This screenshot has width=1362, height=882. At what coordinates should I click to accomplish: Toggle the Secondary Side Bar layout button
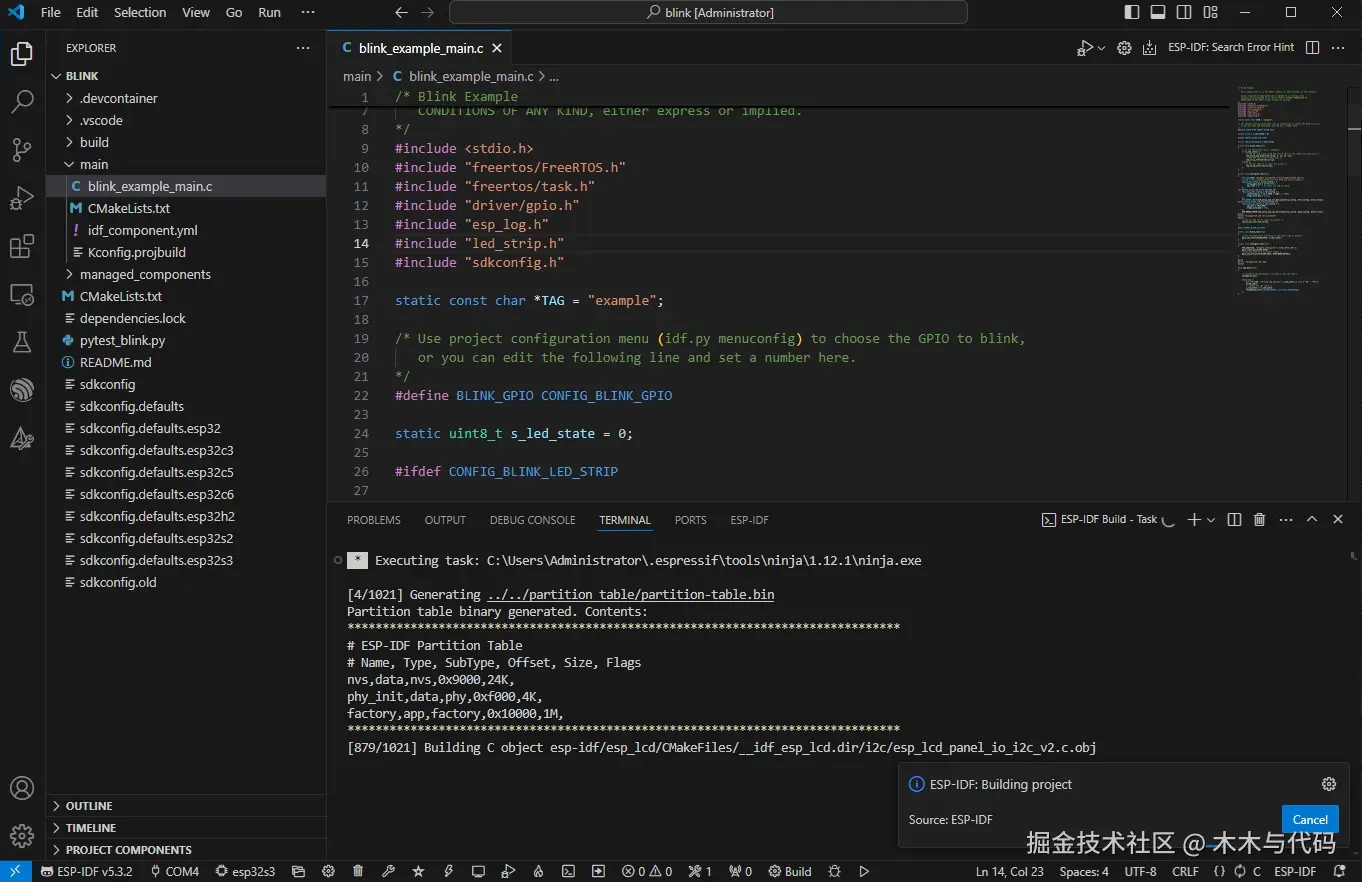pyautogui.click(x=1184, y=13)
